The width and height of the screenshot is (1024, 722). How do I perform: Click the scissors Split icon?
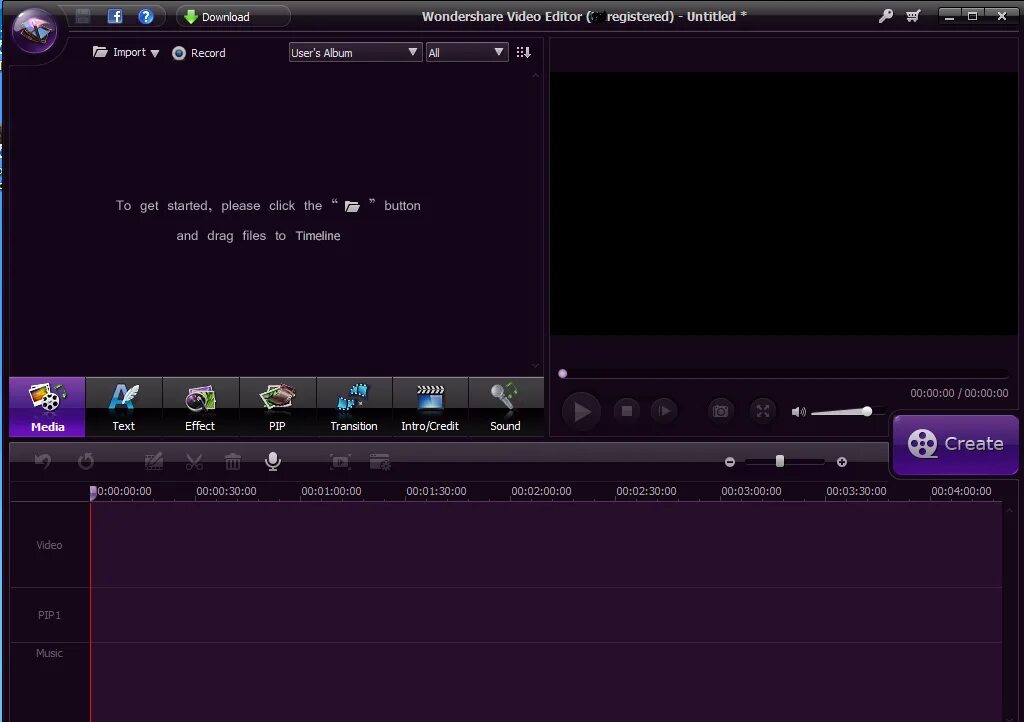pyautogui.click(x=194, y=462)
